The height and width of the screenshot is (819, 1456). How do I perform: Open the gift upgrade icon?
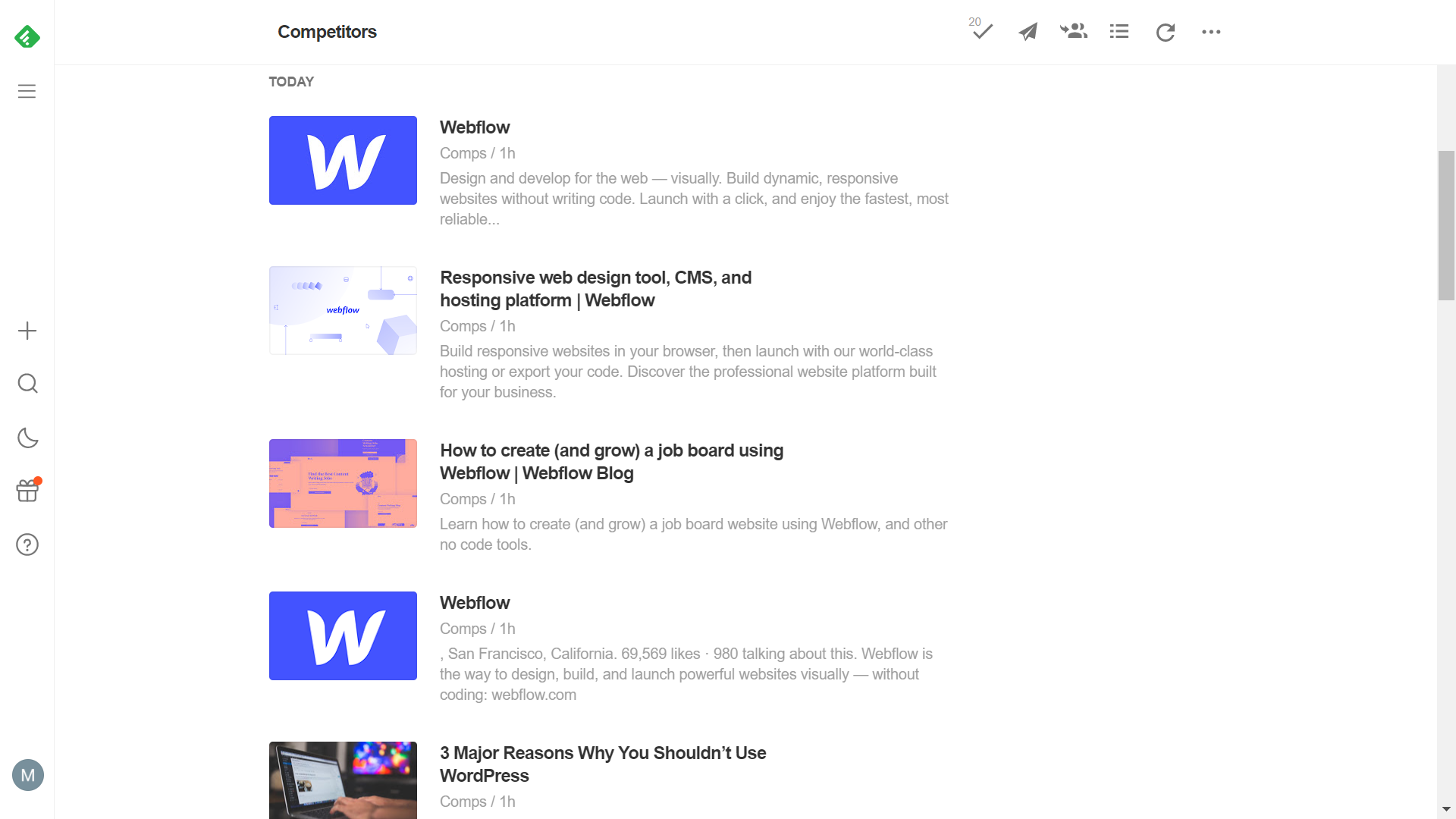pos(27,490)
